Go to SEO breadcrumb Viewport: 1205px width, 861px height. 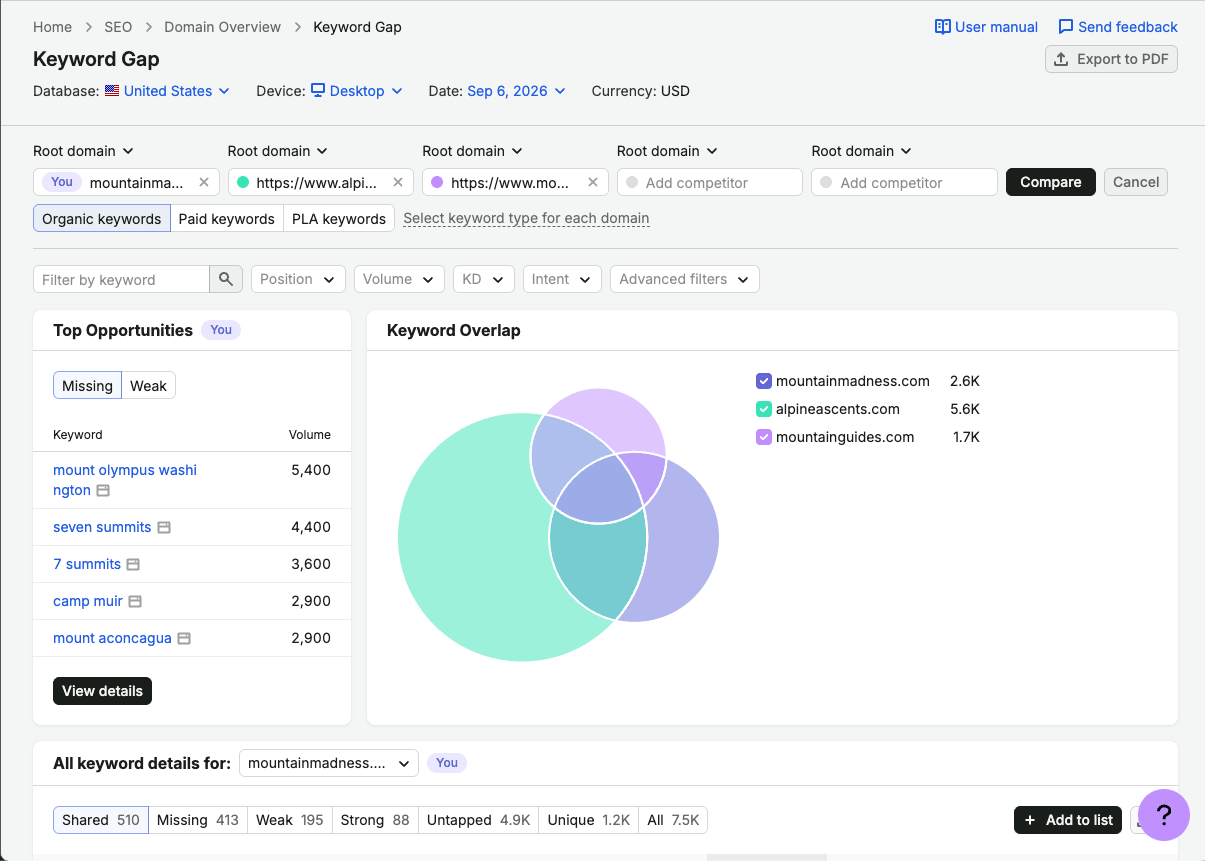[118, 27]
